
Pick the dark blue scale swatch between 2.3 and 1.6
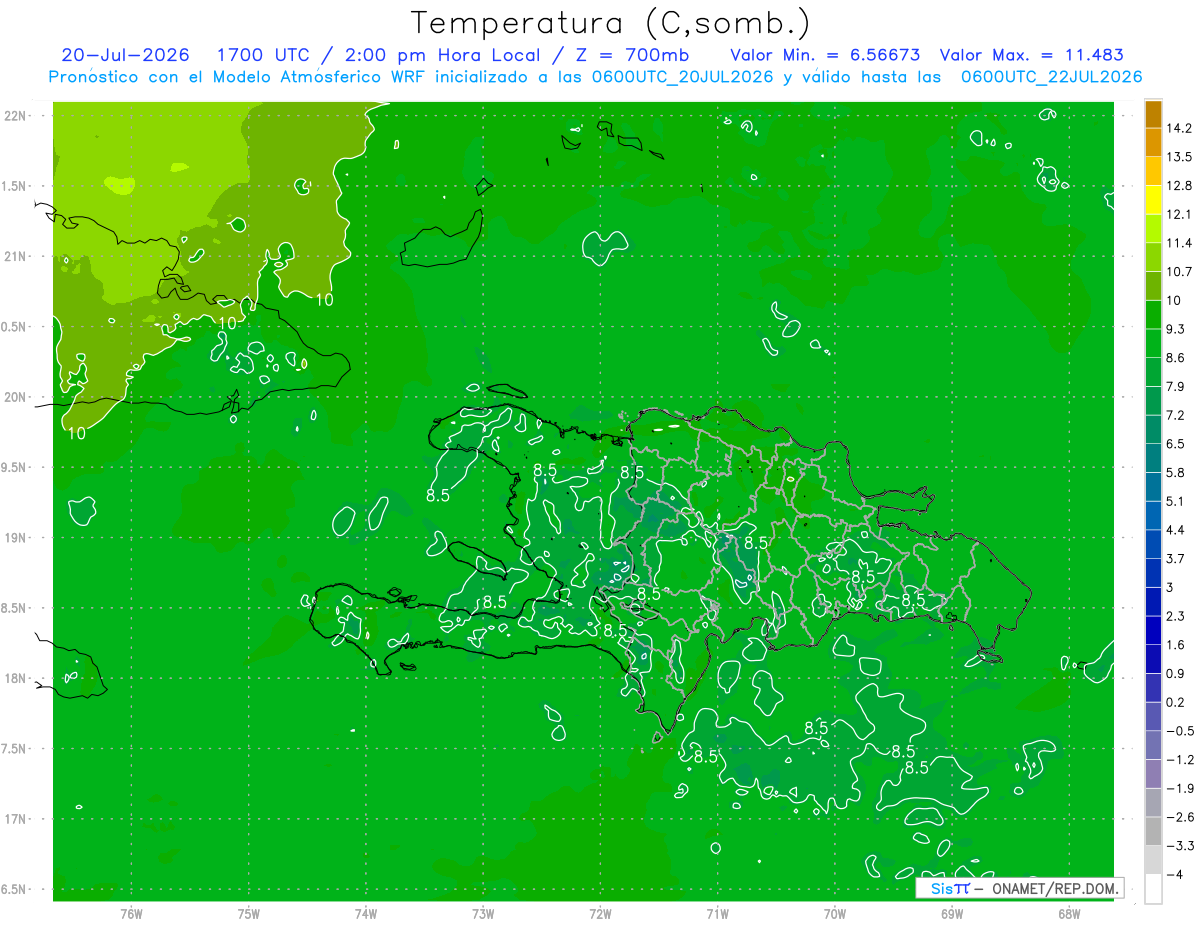(x=1153, y=630)
